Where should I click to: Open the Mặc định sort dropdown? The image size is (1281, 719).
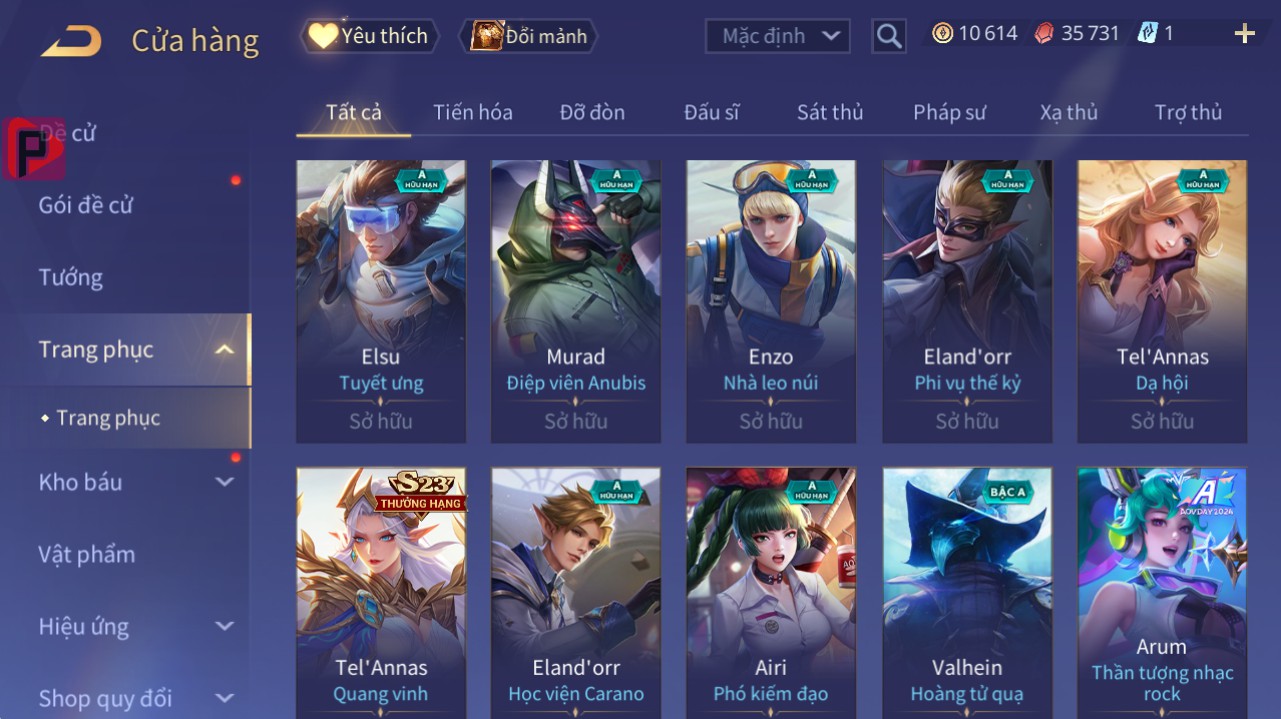coord(777,37)
